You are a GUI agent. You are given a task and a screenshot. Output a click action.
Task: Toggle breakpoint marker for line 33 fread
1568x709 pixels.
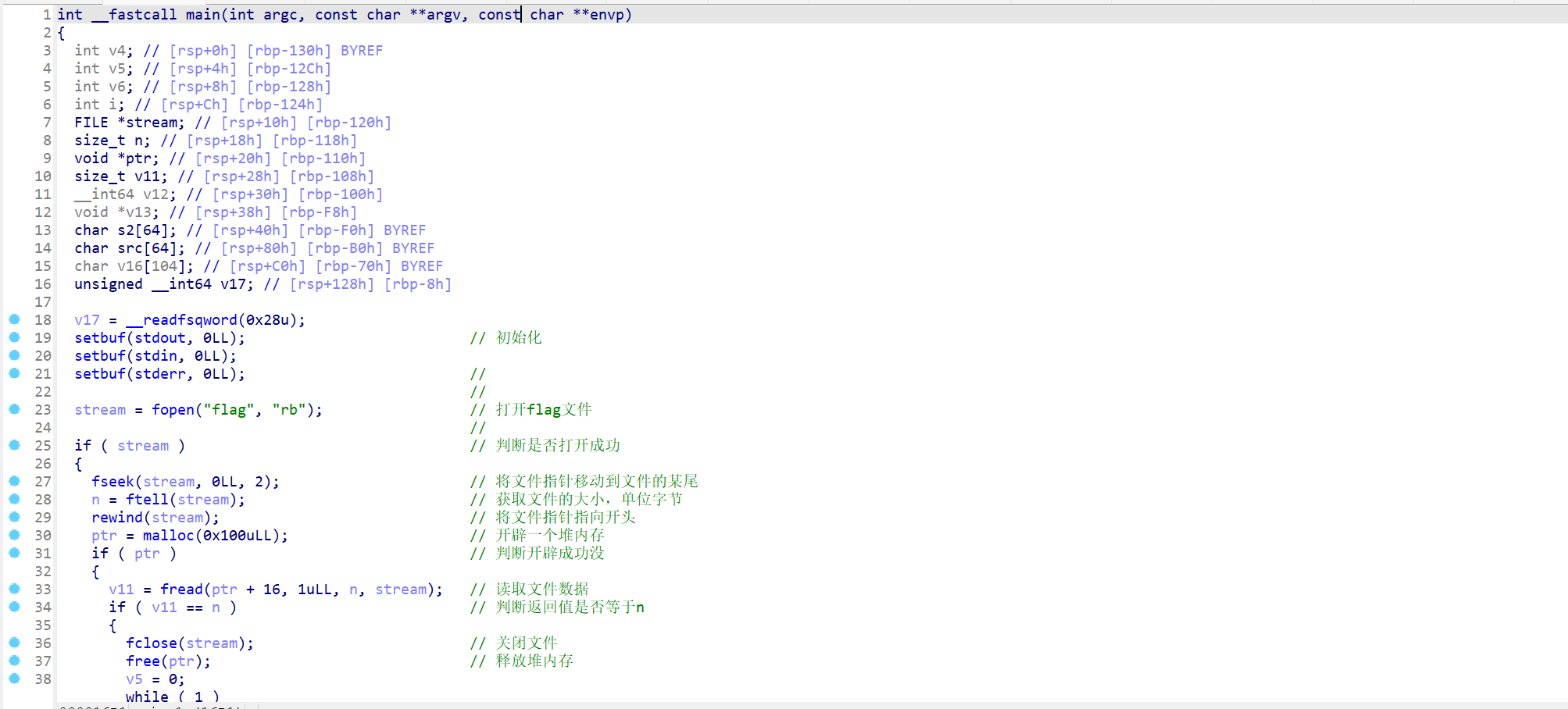pos(14,589)
